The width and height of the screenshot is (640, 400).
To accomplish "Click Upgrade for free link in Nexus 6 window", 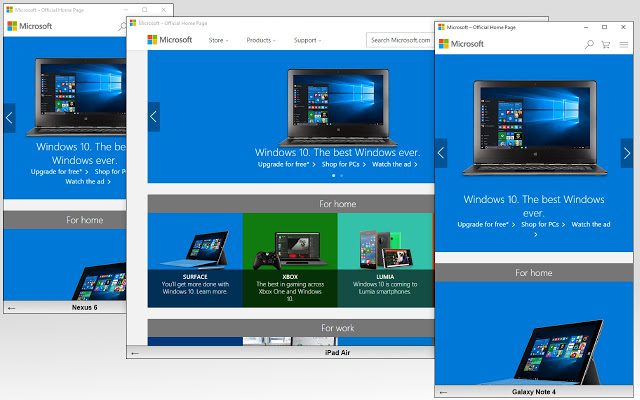I will coord(60,172).
